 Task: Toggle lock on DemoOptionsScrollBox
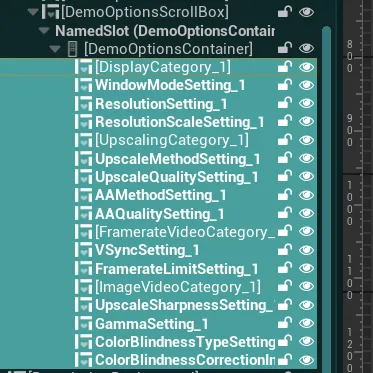[285, 12]
